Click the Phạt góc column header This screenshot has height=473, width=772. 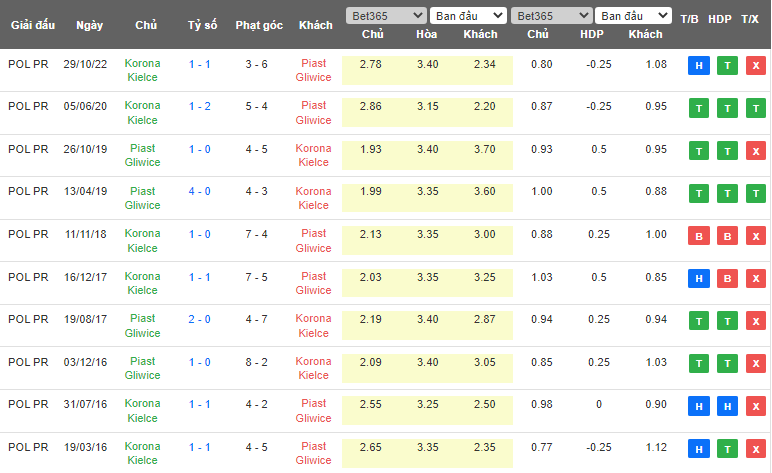click(x=257, y=25)
